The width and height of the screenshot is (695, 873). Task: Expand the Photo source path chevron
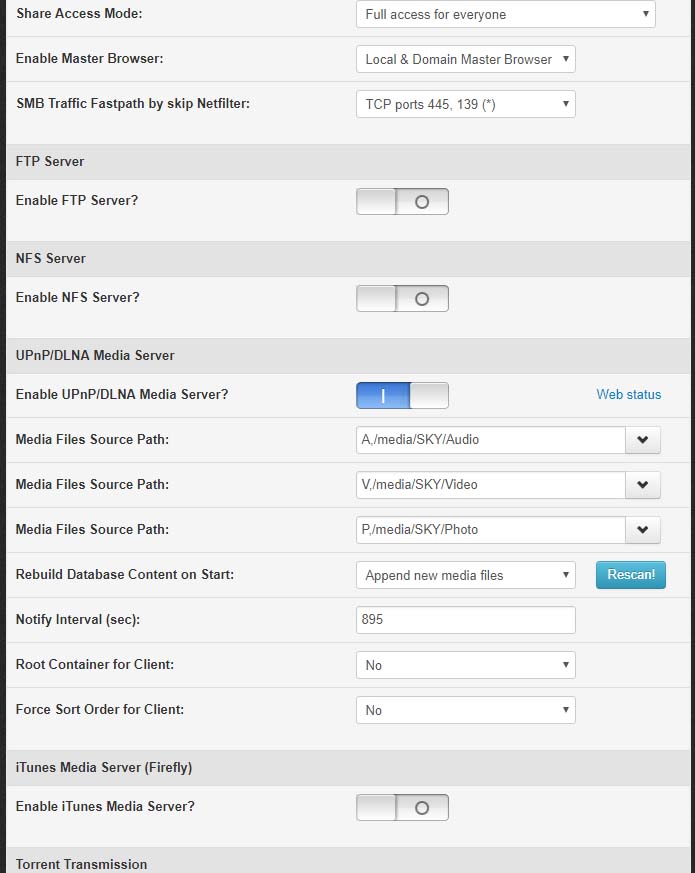tap(643, 530)
